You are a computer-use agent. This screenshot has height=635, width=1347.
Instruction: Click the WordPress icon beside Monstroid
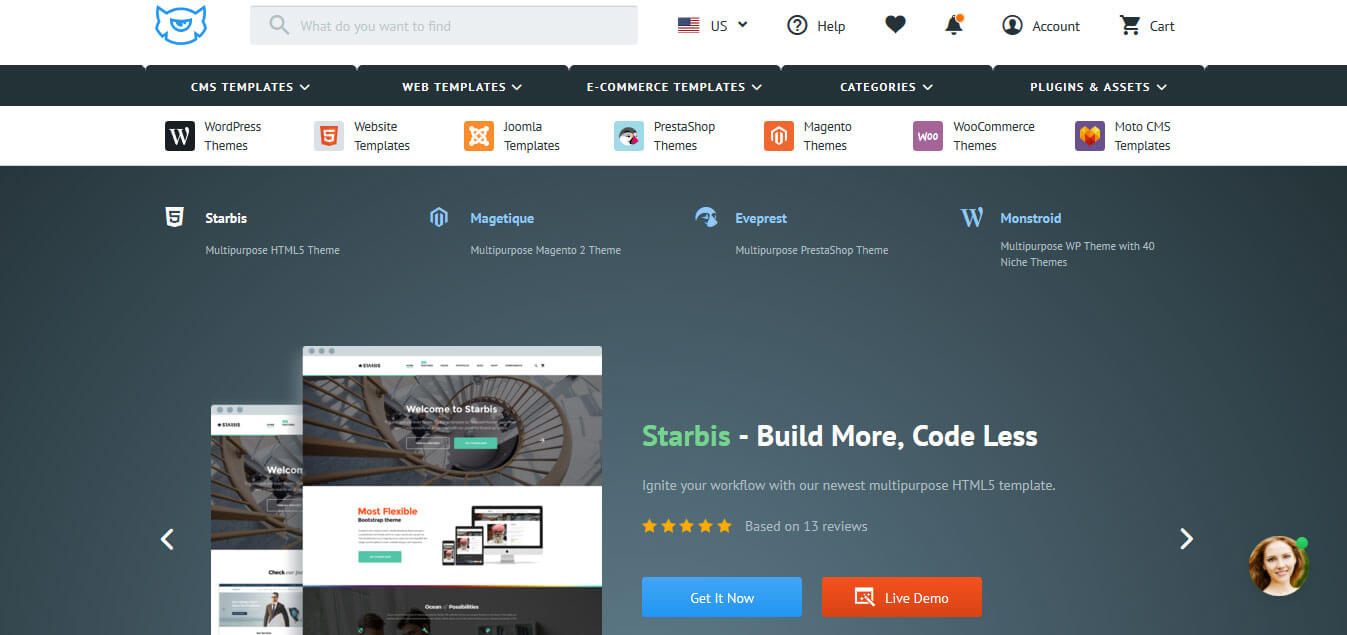(972, 217)
